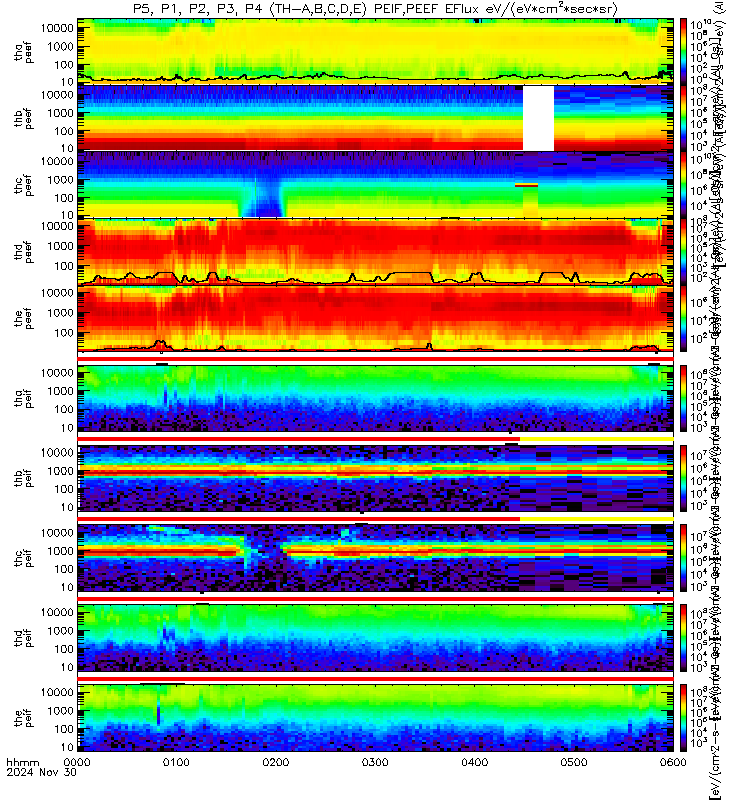Click the 100 tick label of 'the peif' axis
The height and width of the screenshot is (800, 750).
[x=64, y=729]
